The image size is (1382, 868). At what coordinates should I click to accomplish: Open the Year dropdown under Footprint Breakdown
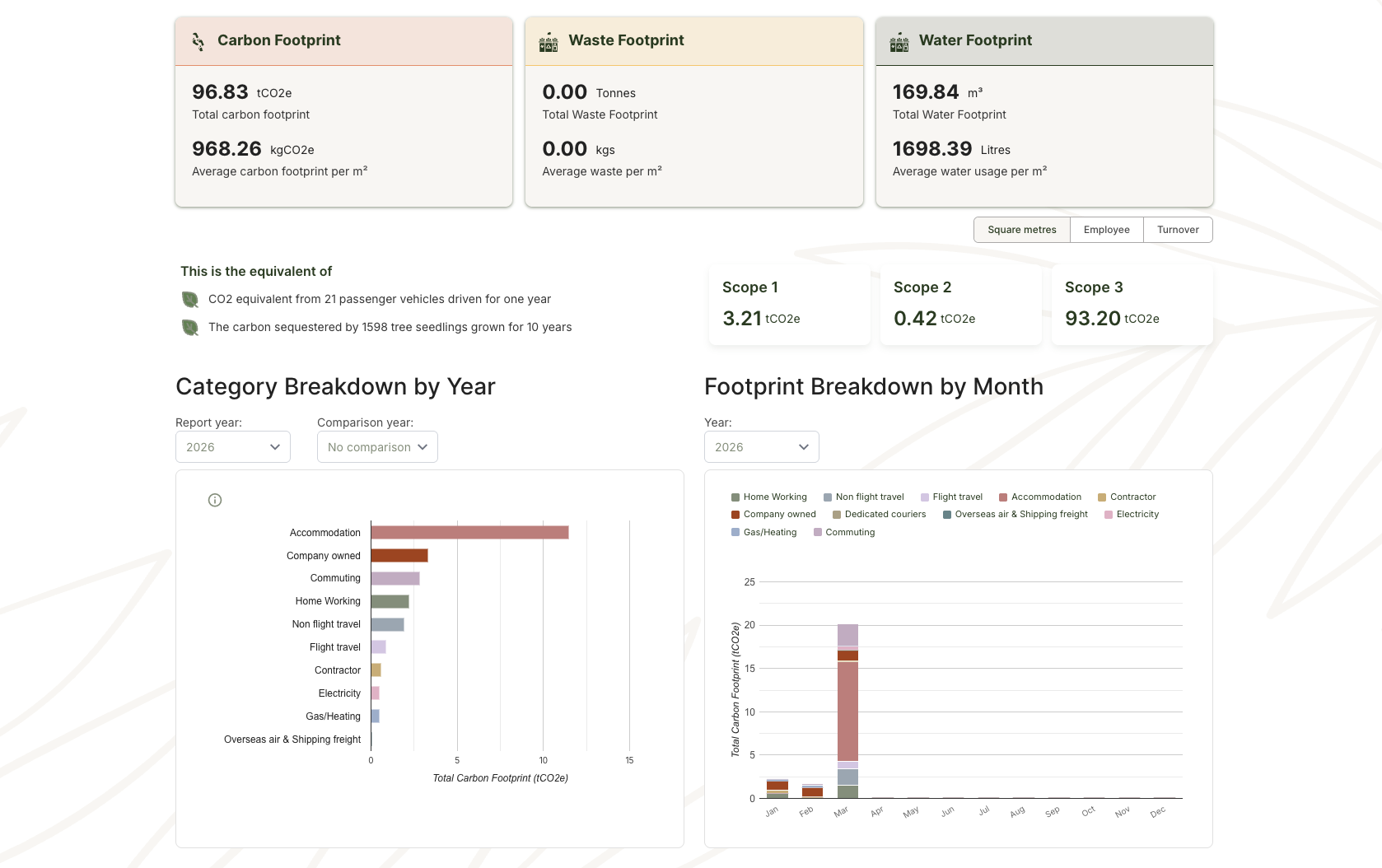[x=761, y=446]
